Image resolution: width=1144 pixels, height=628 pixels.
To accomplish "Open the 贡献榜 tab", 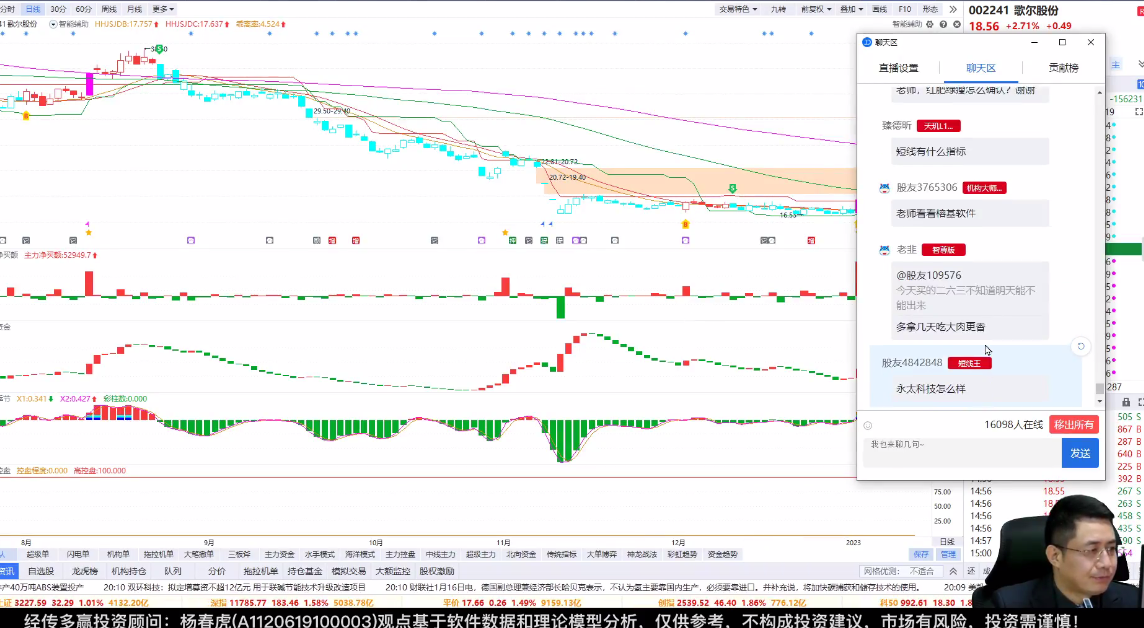I will [1063, 68].
